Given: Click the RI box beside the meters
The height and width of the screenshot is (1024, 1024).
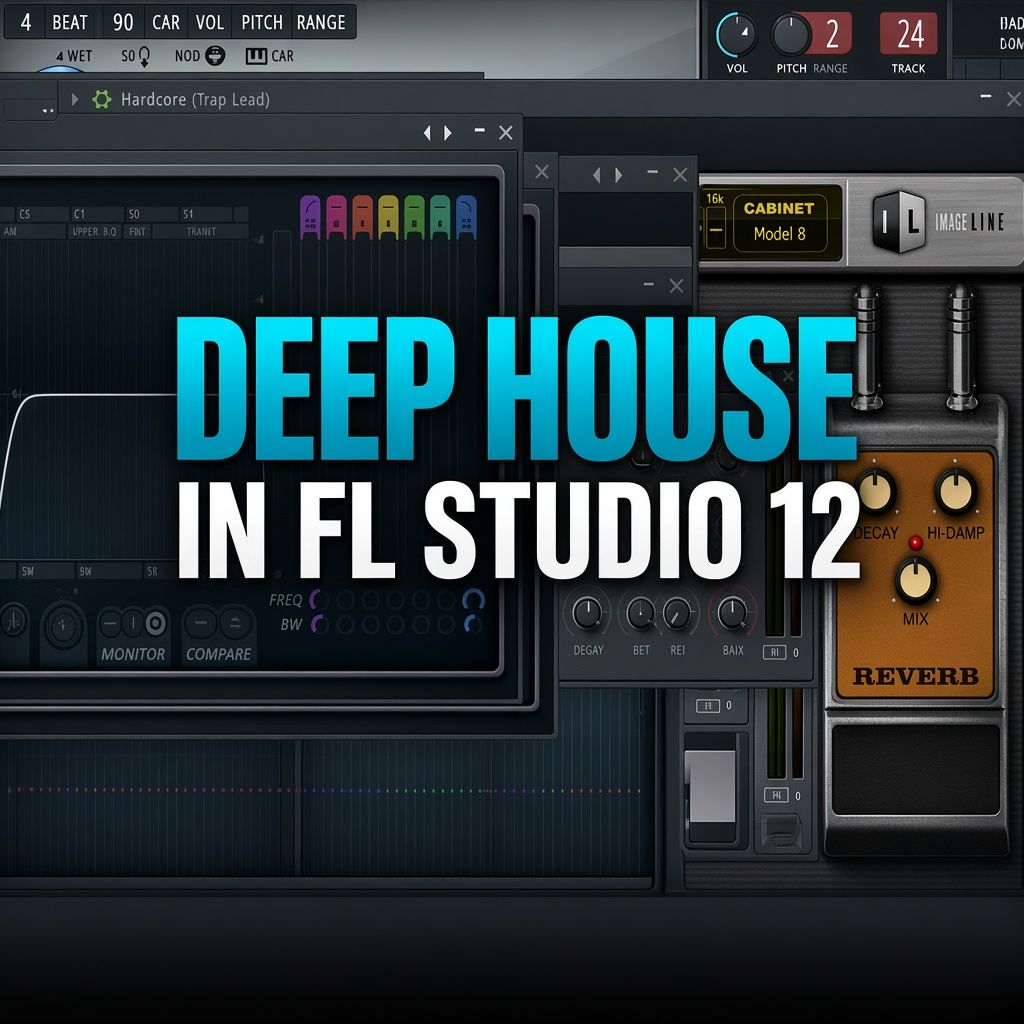Looking at the screenshot, I should click(775, 652).
